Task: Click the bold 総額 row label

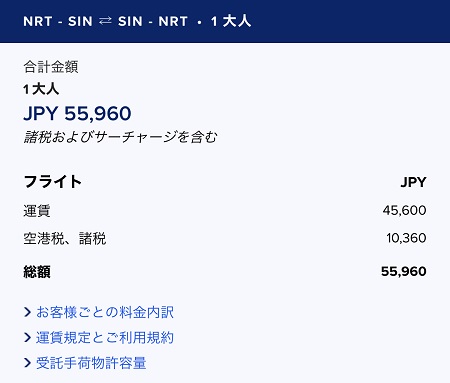Action: 37,272
